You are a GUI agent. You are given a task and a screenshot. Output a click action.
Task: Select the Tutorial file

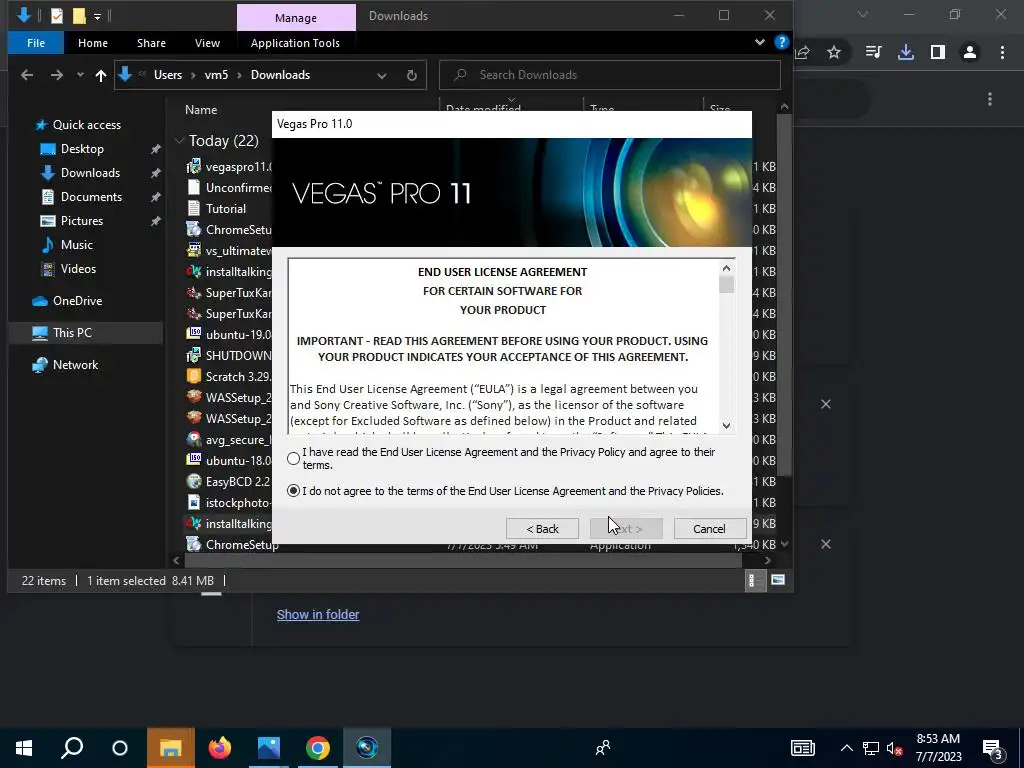(x=225, y=208)
